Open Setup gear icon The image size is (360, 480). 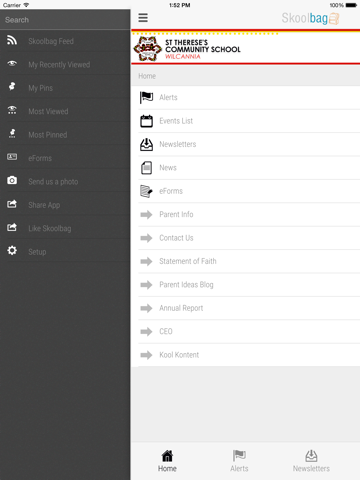click(12, 250)
